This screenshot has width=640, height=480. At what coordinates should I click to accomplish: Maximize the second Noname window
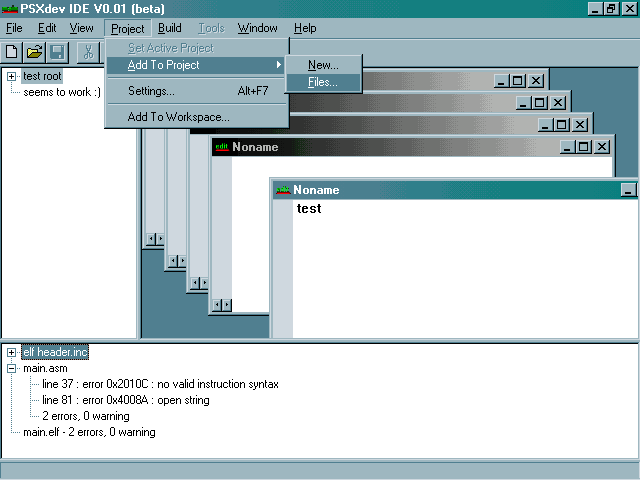click(x=583, y=147)
